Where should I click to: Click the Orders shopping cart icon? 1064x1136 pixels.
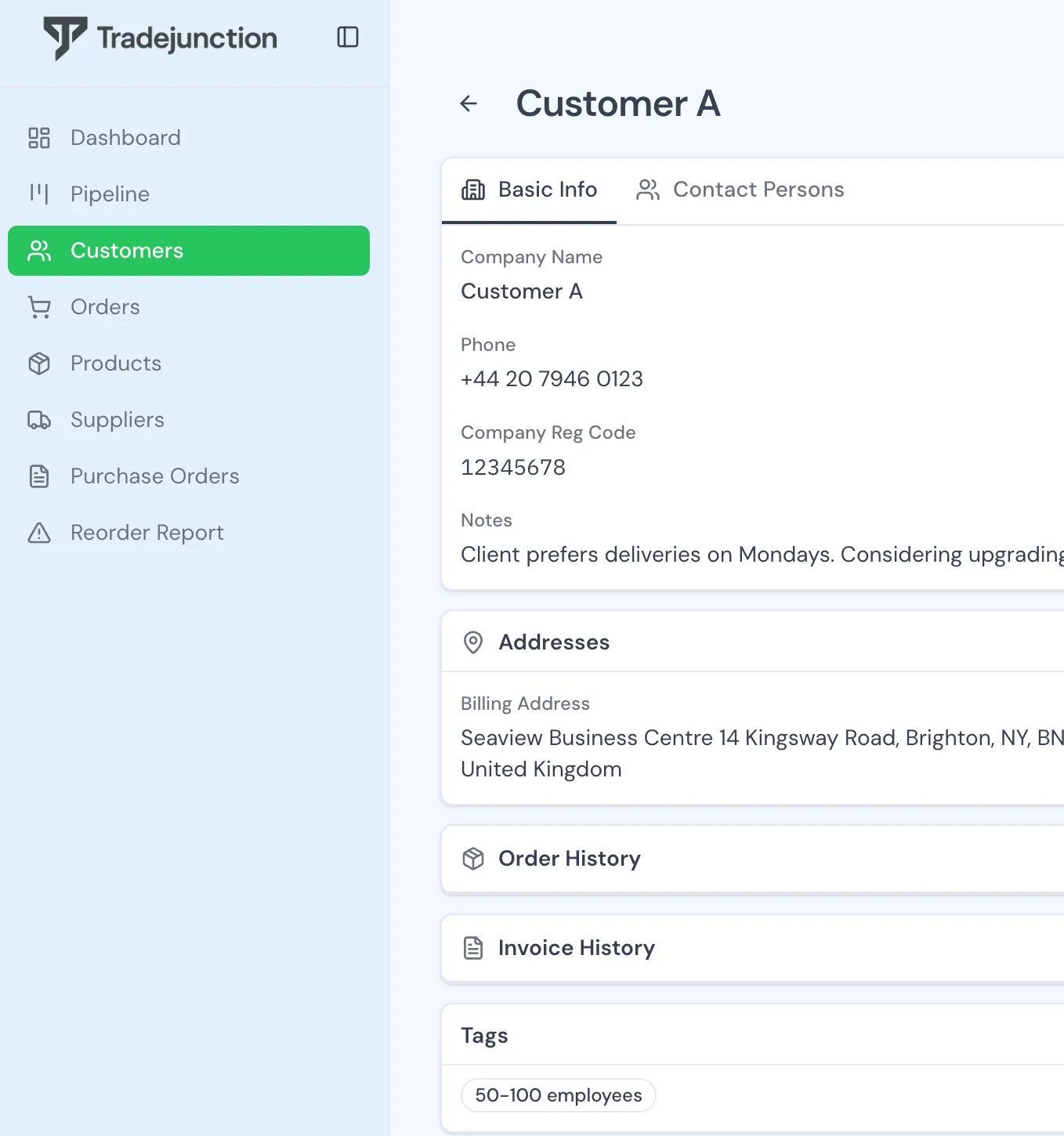tap(39, 307)
